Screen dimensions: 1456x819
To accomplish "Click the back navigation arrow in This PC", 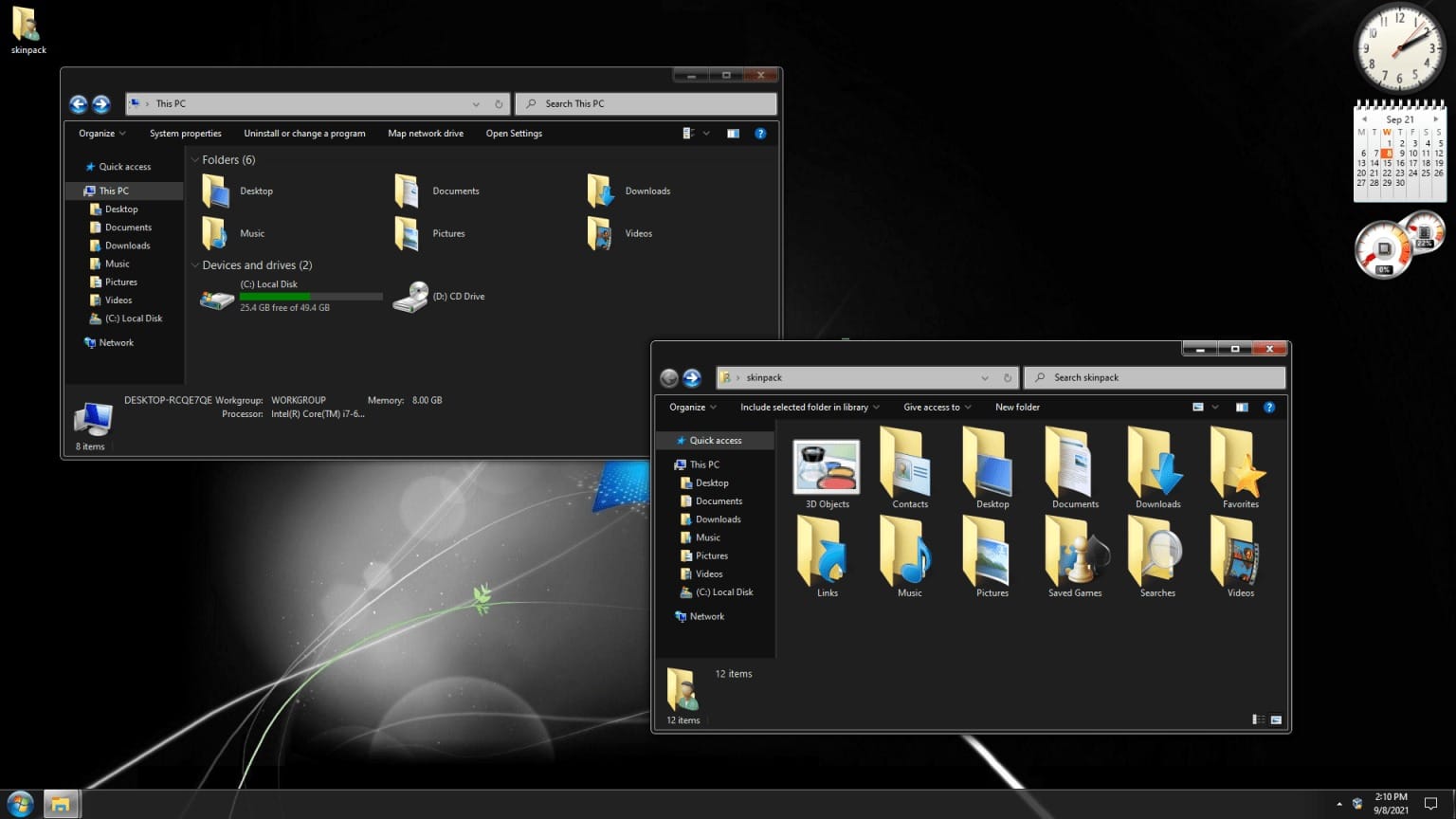I will click(x=79, y=103).
